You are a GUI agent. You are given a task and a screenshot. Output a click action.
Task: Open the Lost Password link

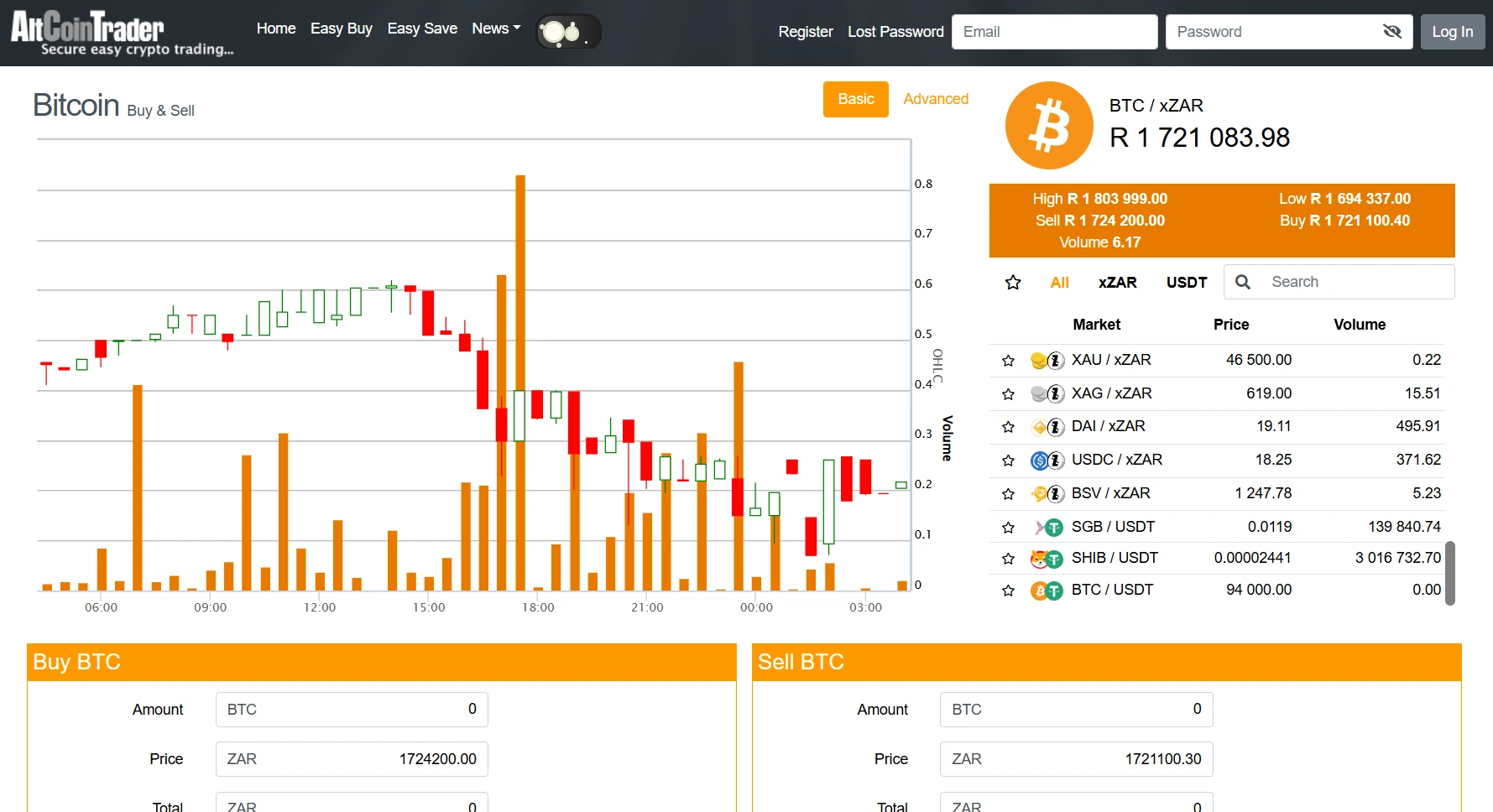895,32
